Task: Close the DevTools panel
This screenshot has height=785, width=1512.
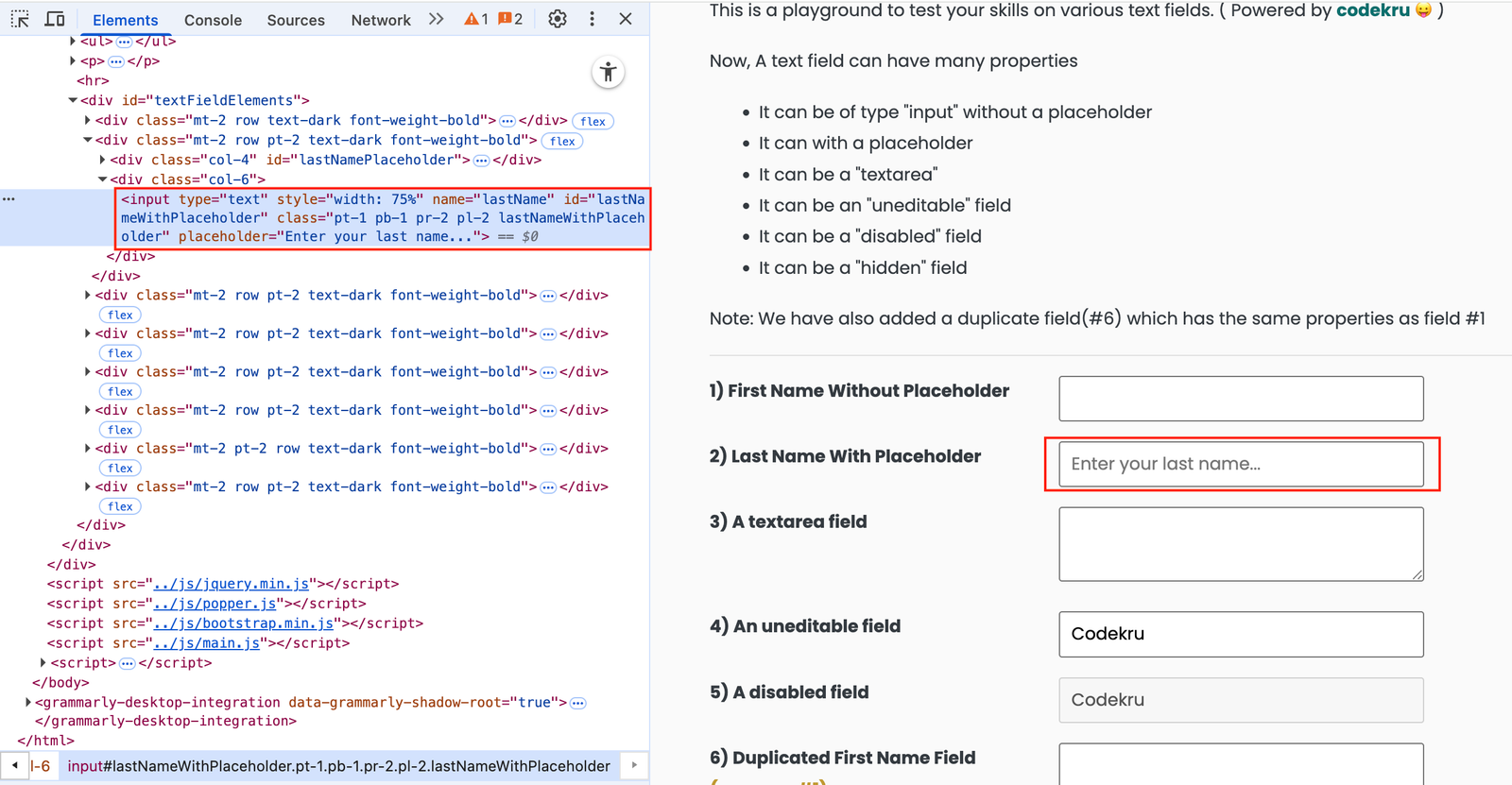Action: click(626, 19)
